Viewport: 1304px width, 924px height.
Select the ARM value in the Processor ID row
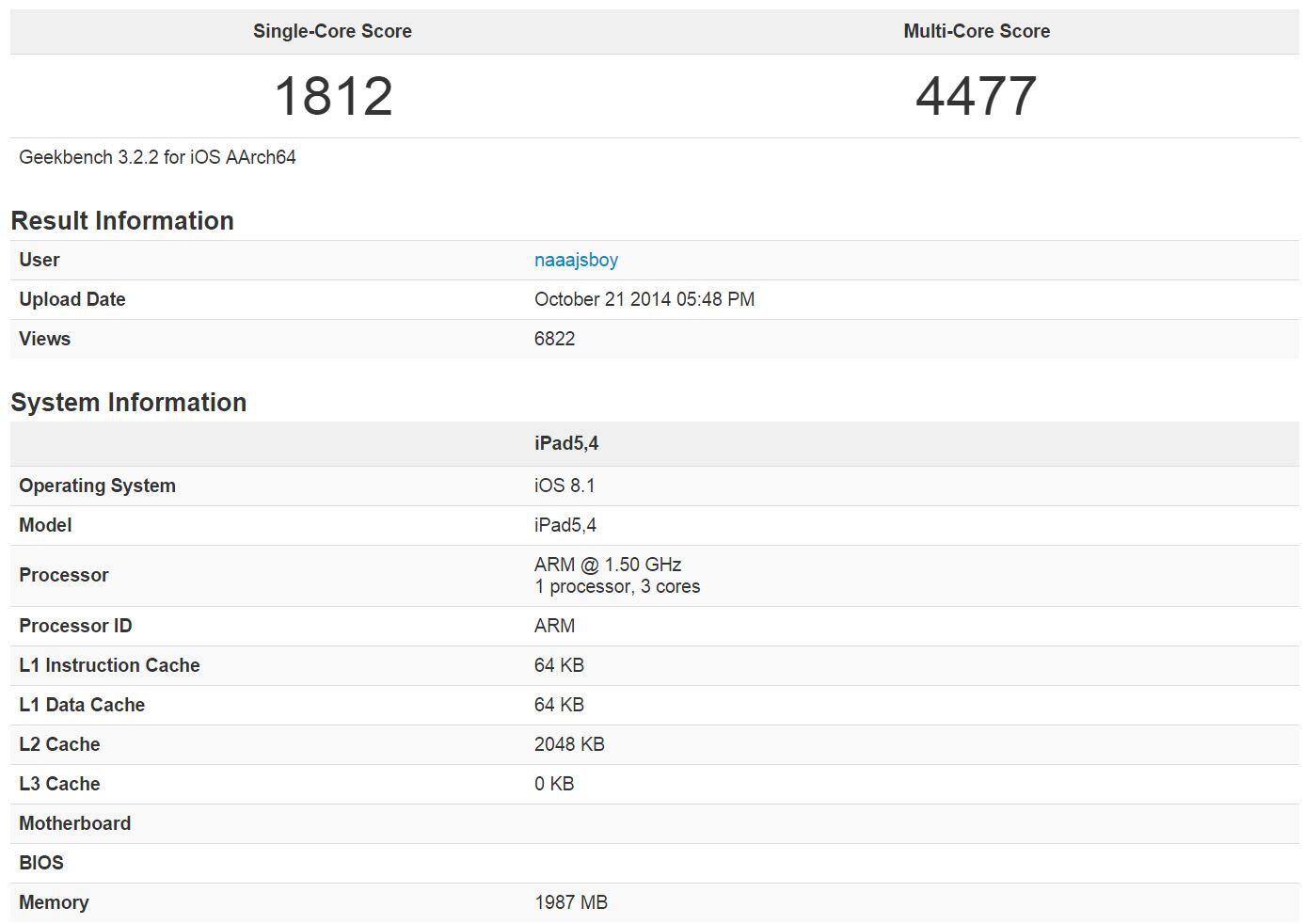[554, 626]
